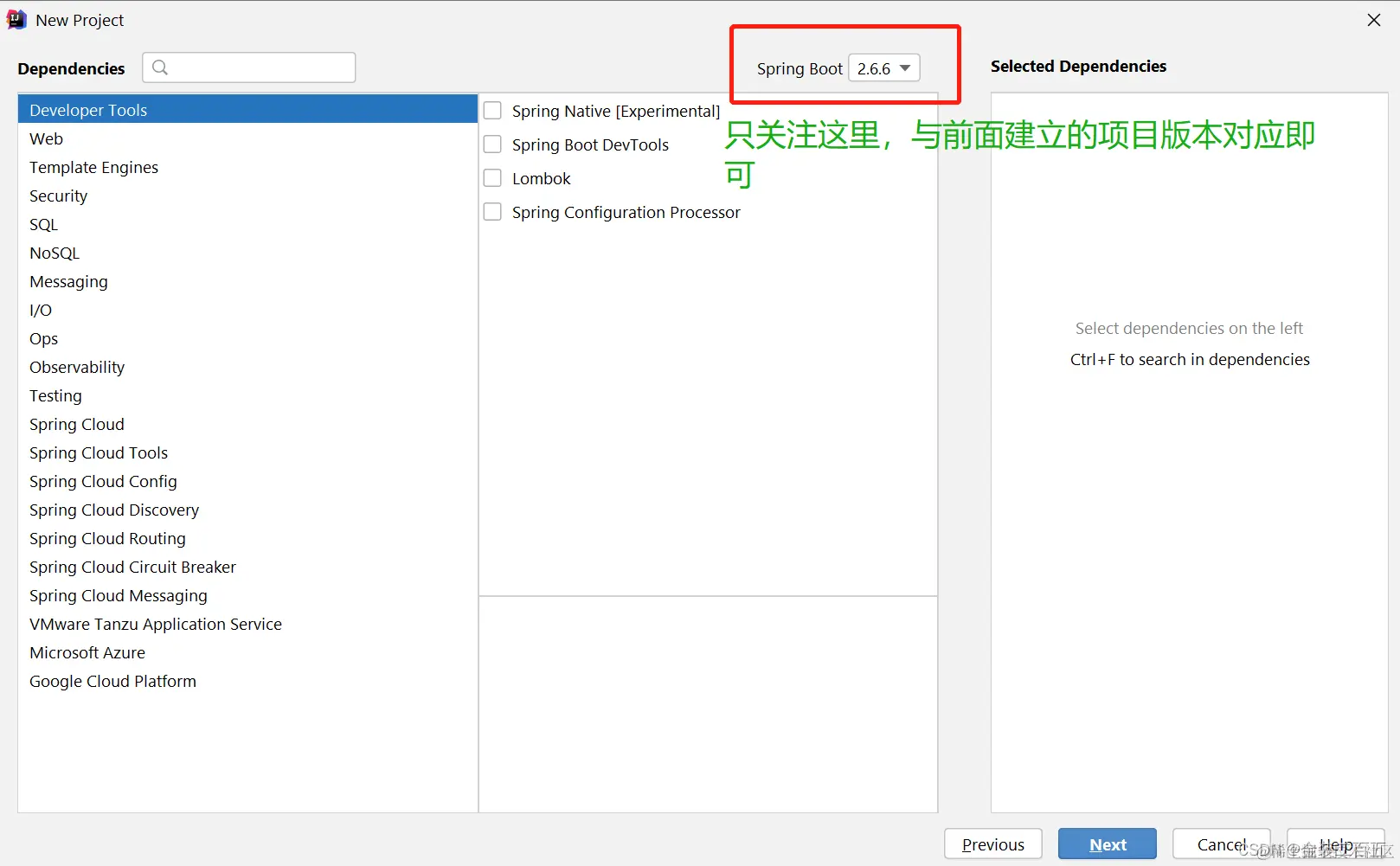Choose the Spring Cloud Tools category
Screen dimensions: 1400x866
[247, 452]
